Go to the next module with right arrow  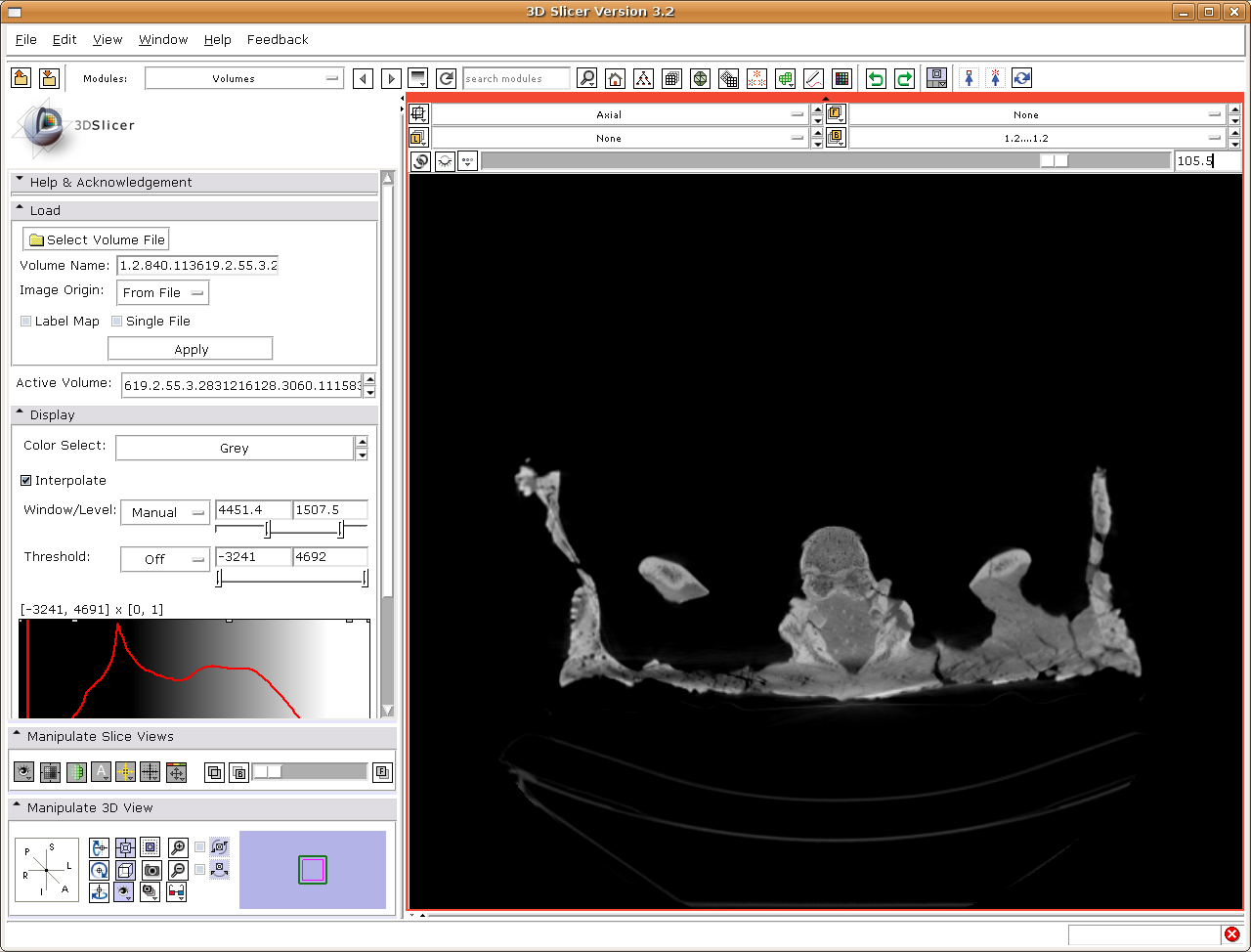[x=391, y=78]
